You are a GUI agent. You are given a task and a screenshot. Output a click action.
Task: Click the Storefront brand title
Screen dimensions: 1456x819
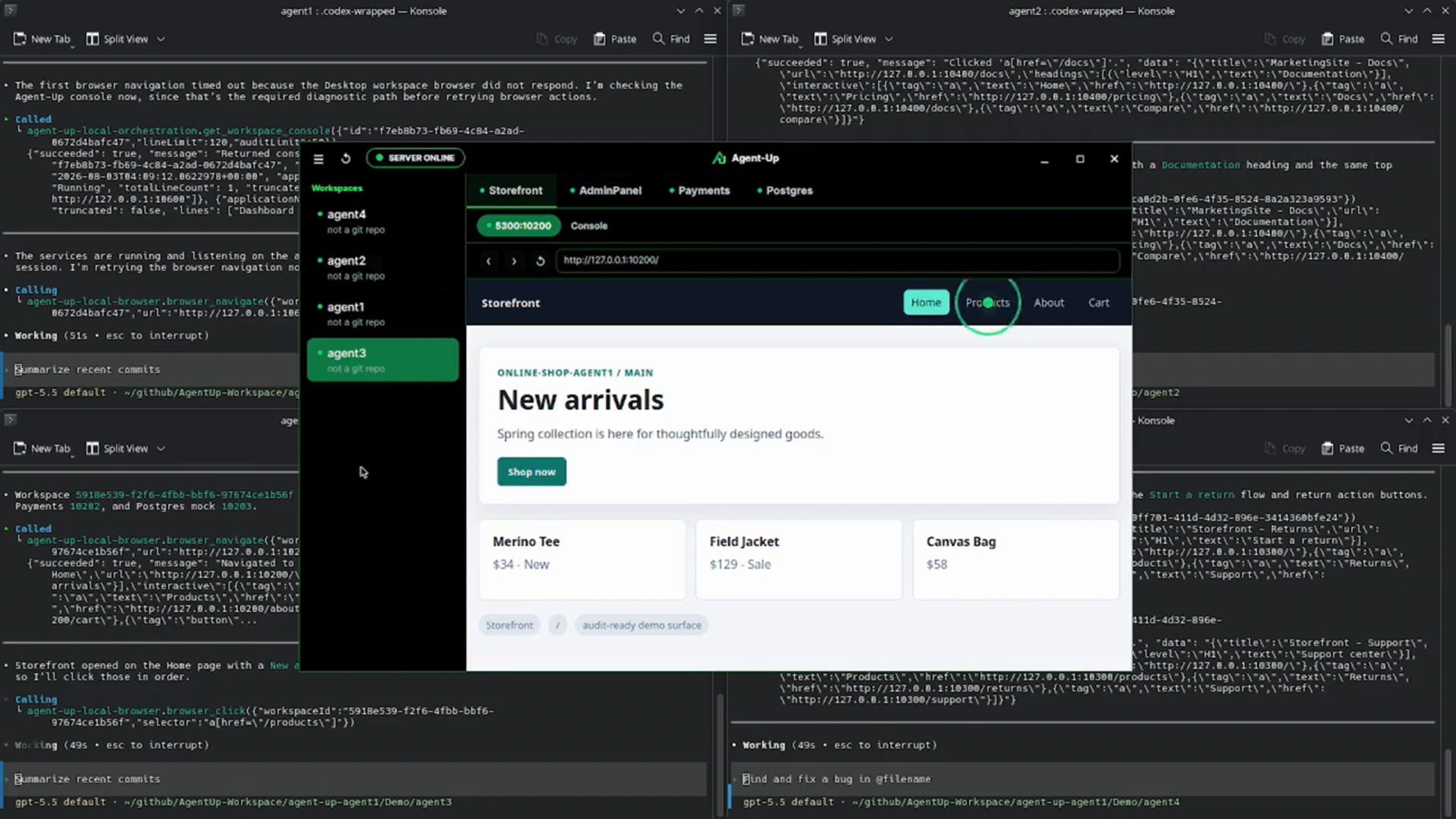pos(510,303)
